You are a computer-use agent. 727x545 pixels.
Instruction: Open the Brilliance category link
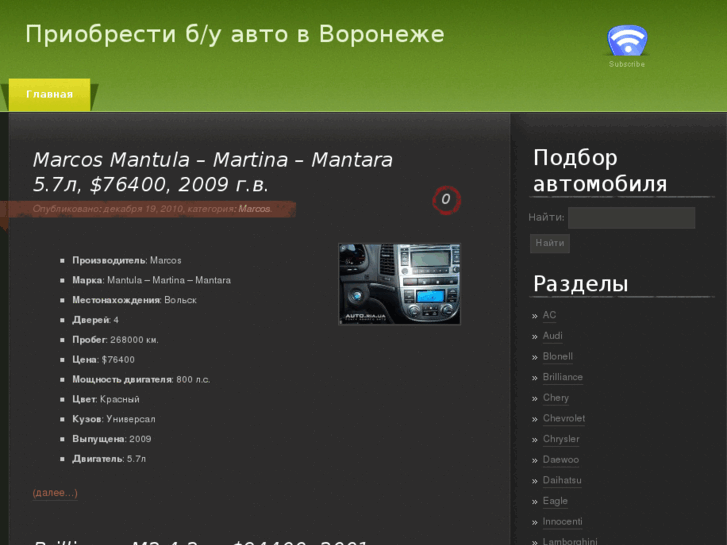[x=563, y=377]
